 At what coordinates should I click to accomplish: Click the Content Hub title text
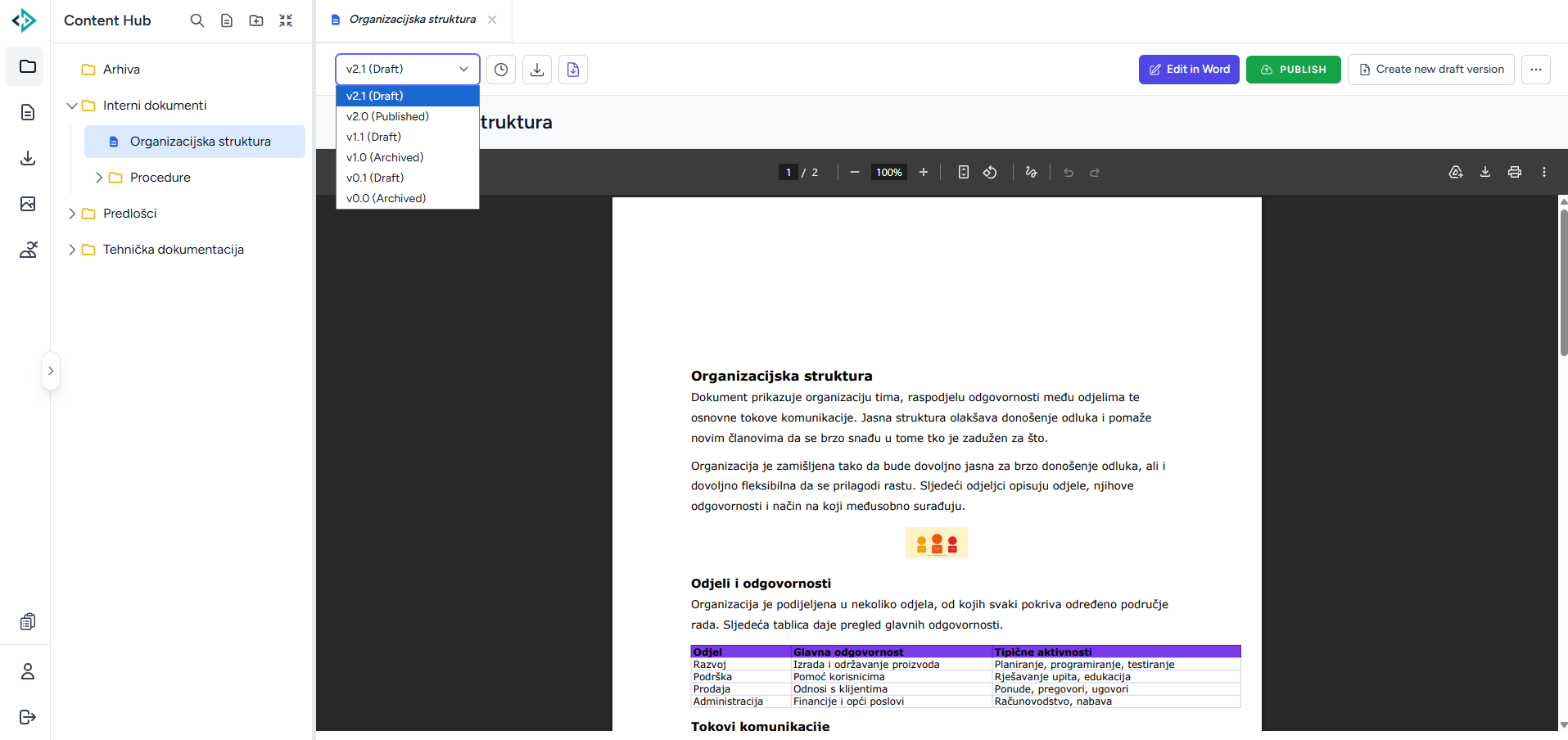tap(107, 20)
